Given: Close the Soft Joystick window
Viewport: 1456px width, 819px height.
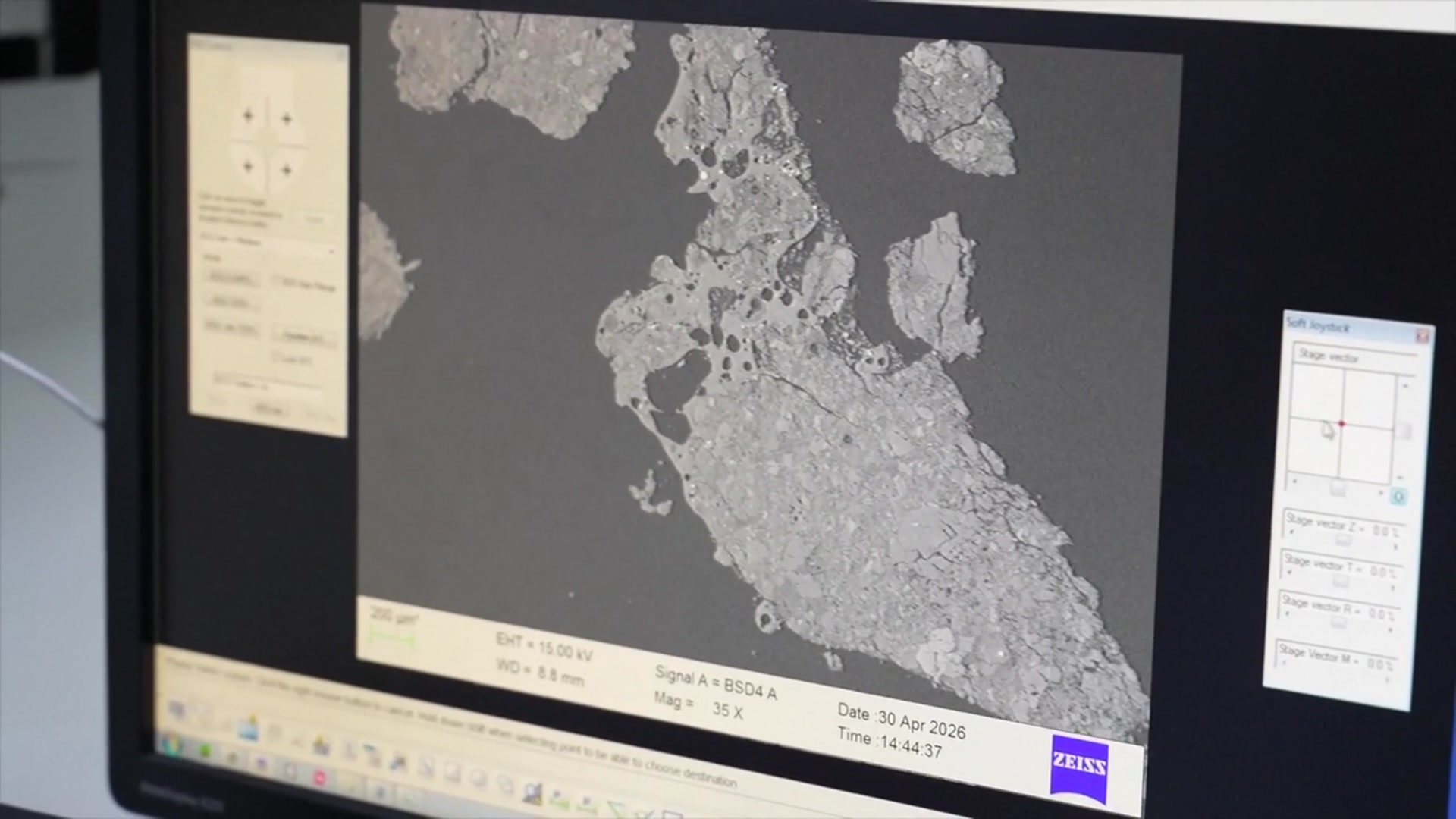Looking at the screenshot, I should [x=1422, y=337].
